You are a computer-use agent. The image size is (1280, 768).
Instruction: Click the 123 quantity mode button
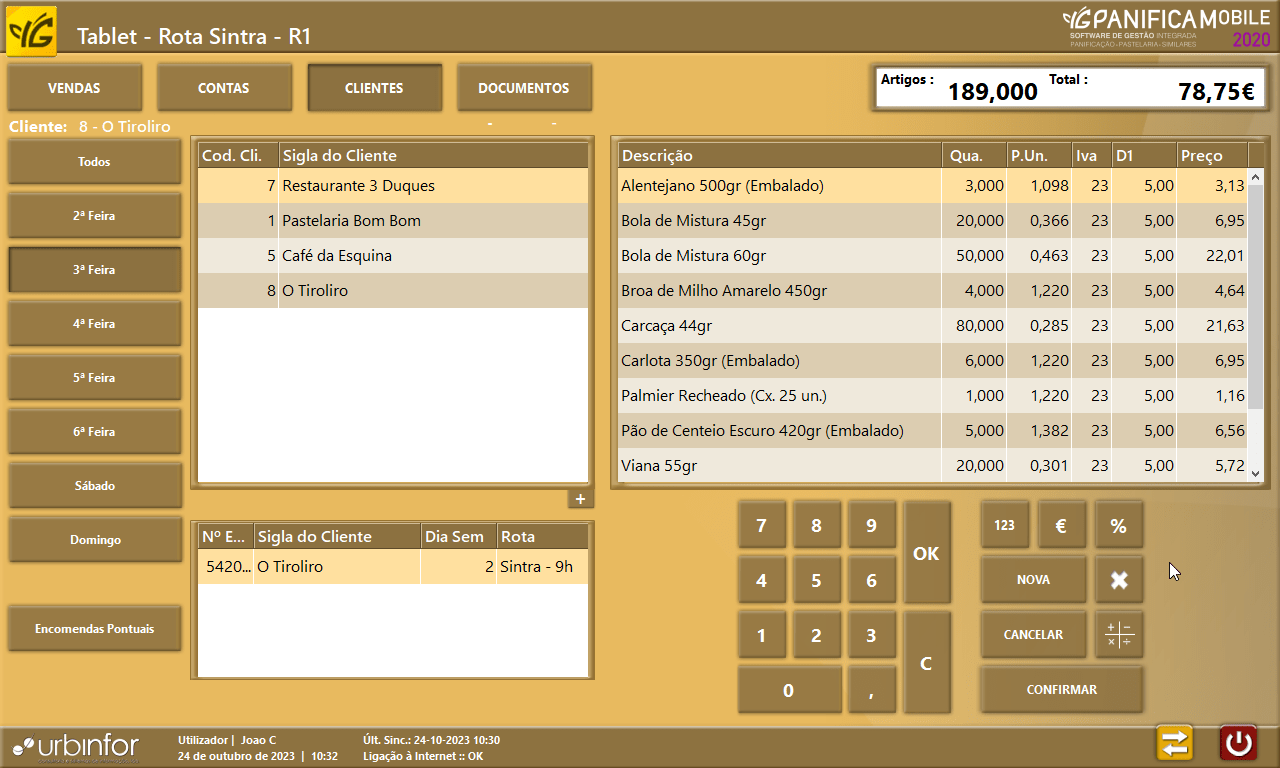1005,525
